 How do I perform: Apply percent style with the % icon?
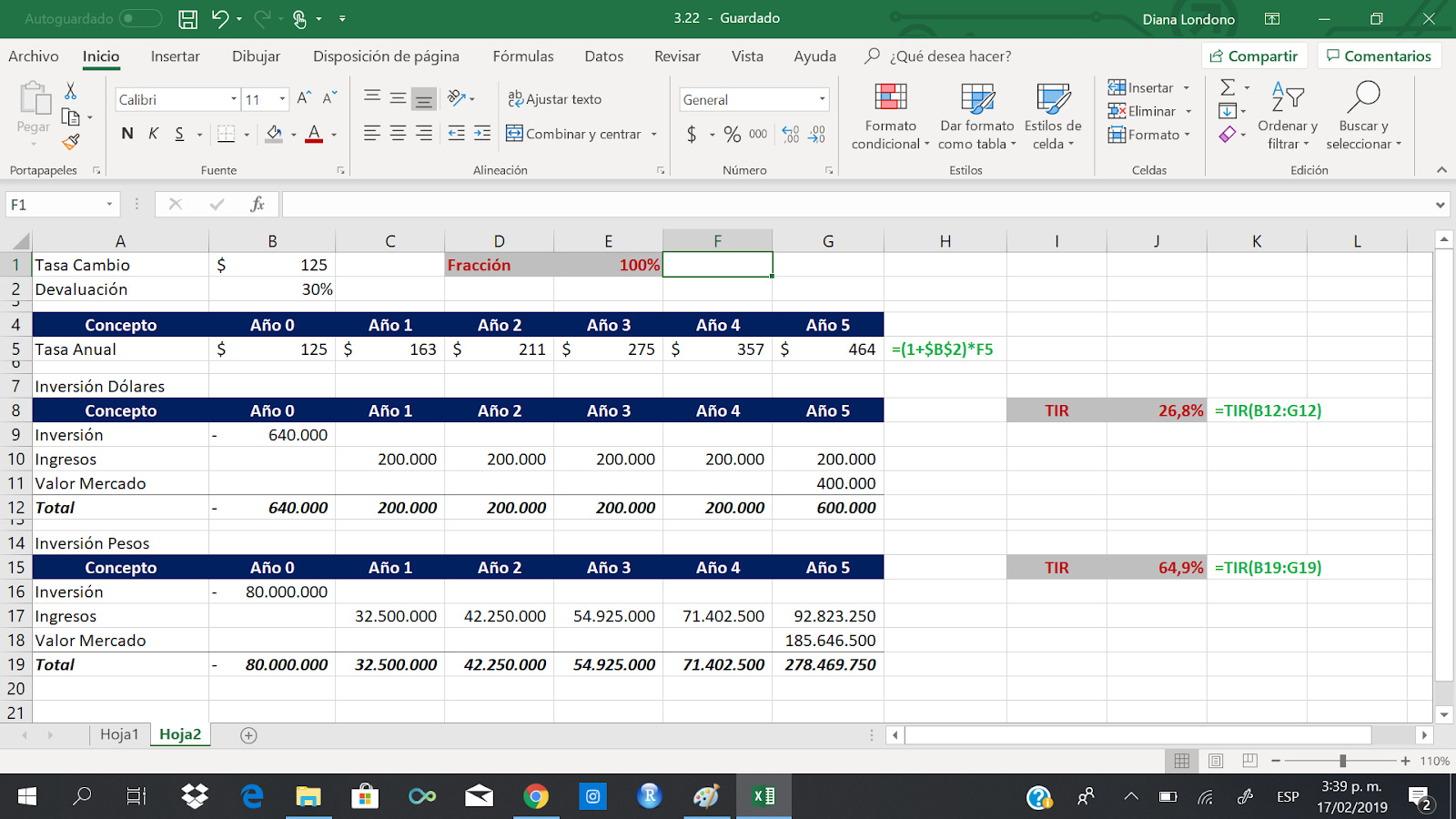(x=732, y=134)
